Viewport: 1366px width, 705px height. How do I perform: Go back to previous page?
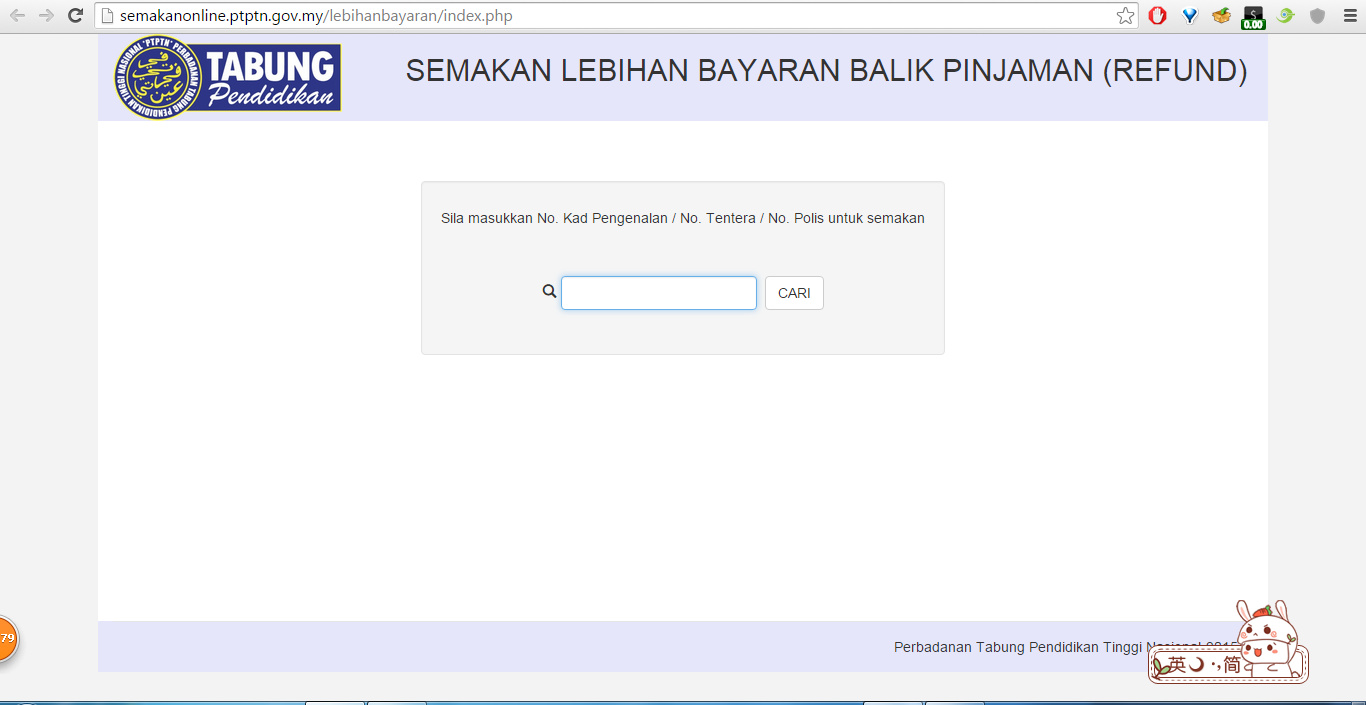[x=17, y=16]
